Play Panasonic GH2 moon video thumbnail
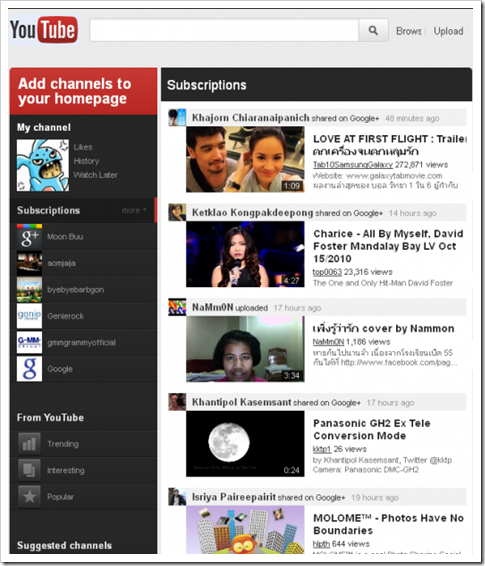Image resolution: width=485 pixels, height=566 pixels. click(x=245, y=444)
